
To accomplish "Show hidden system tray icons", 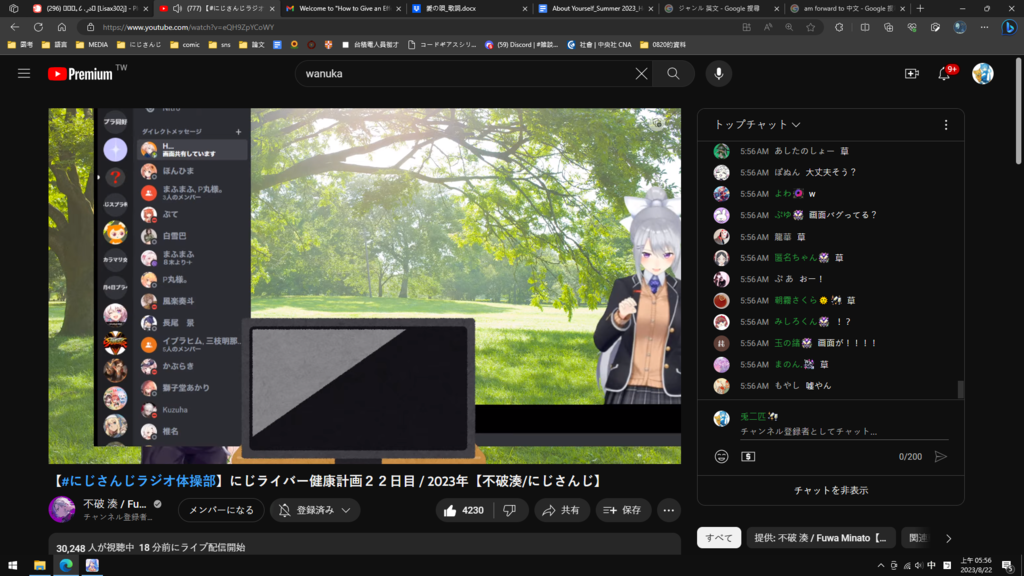I will [x=881, y=566].
